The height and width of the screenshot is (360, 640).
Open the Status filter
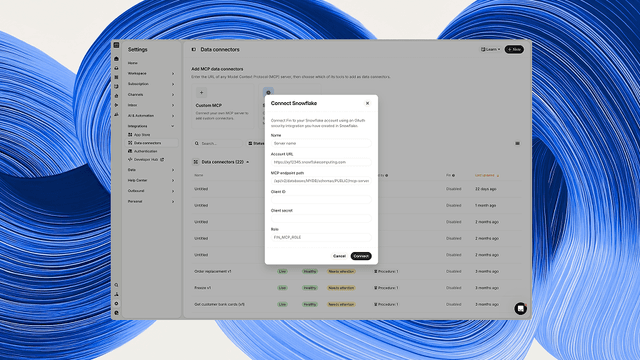(256, 144)
